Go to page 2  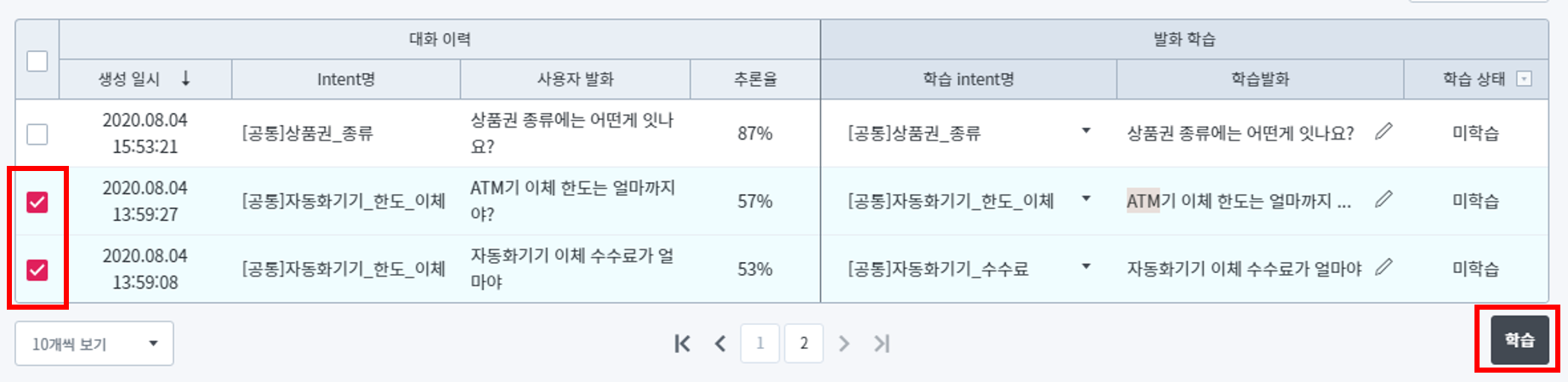804,344
